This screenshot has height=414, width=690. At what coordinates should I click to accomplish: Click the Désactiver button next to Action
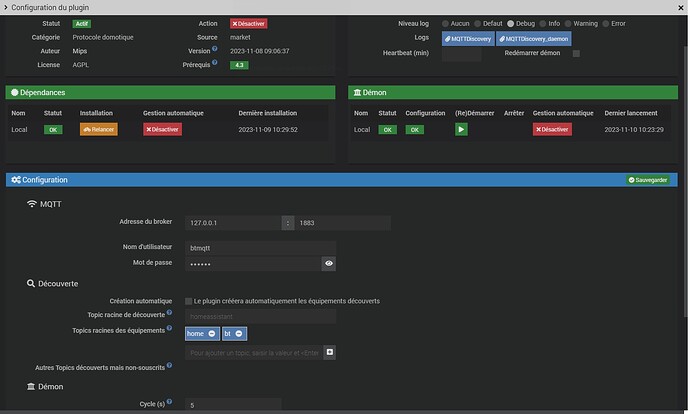pos(249,24)
